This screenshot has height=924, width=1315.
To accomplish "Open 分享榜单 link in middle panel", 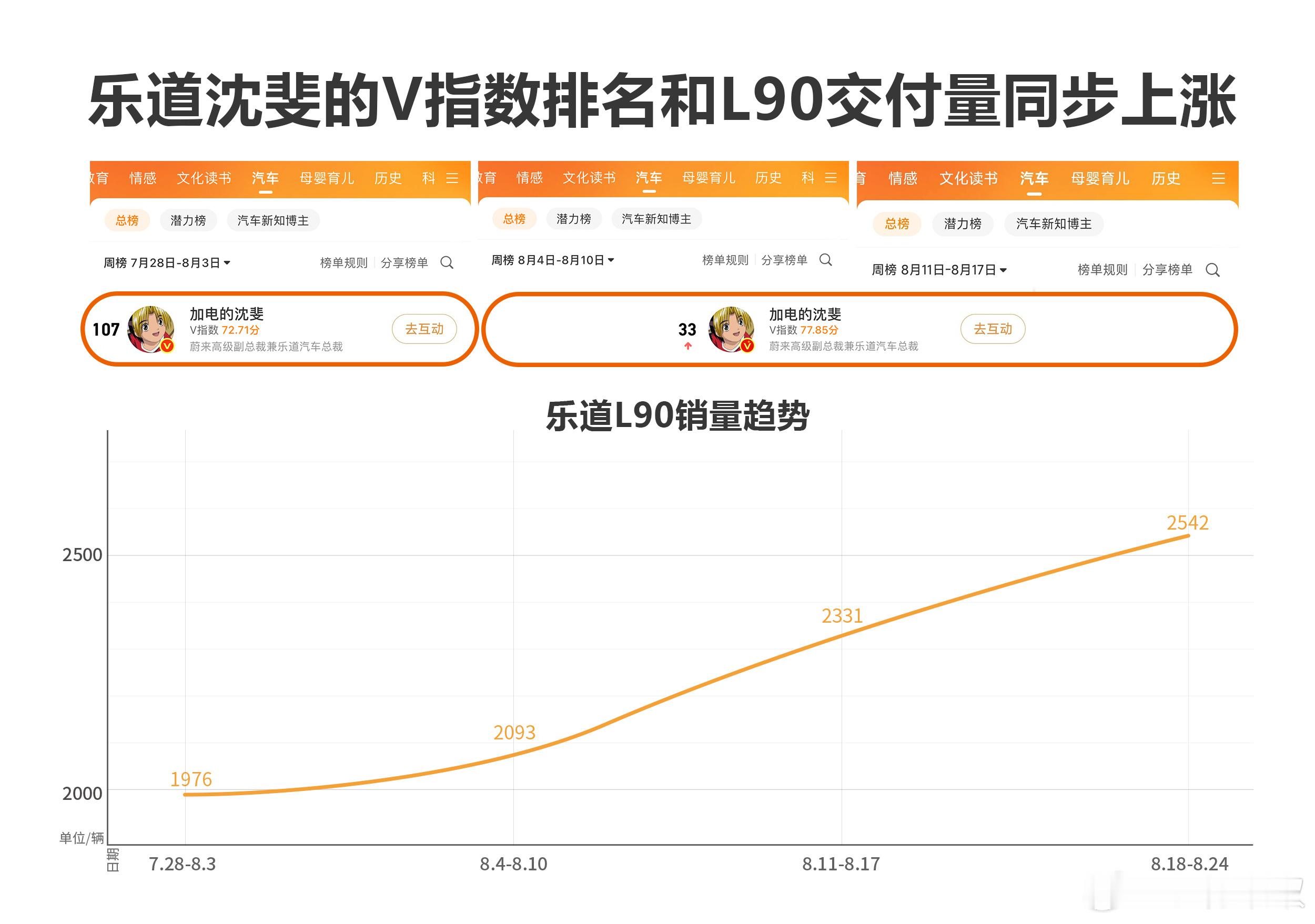I will [x=784, y=260].
